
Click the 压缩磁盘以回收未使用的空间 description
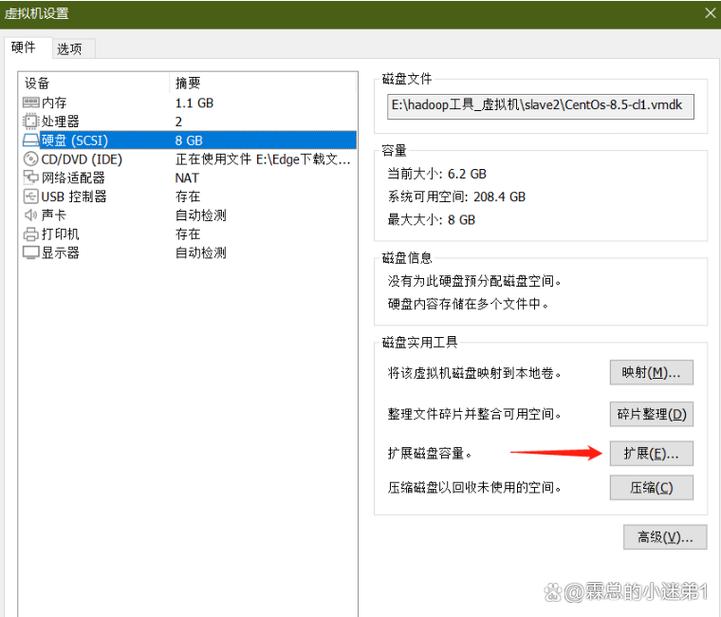[475, 487]
